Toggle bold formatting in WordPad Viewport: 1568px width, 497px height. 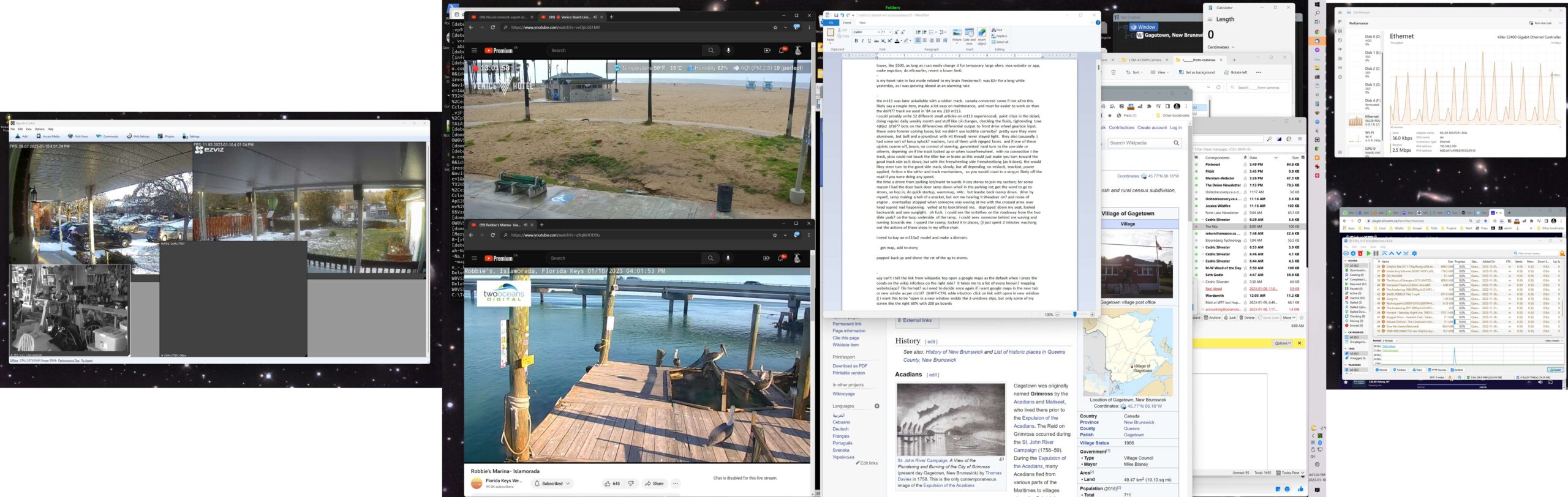click(x=856, y=41)
